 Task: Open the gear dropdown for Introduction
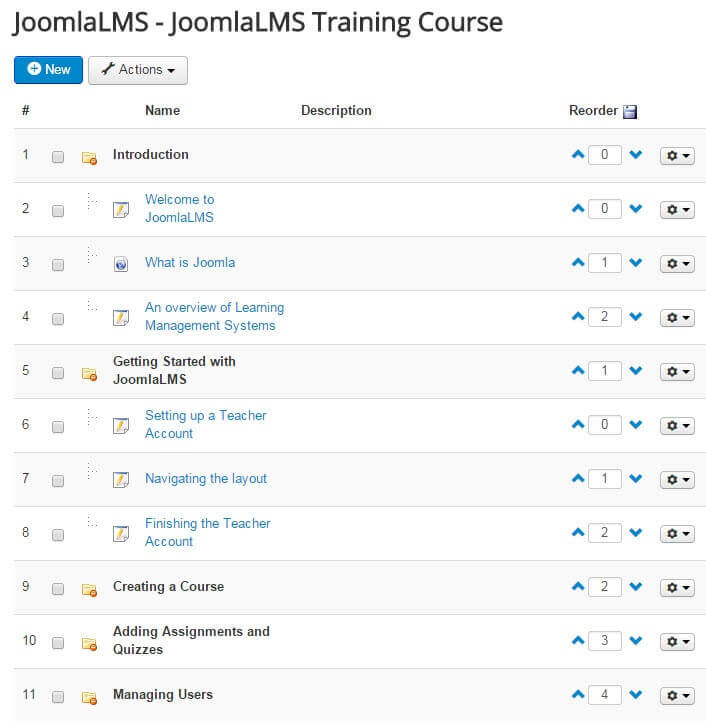[x=677, y=156]
